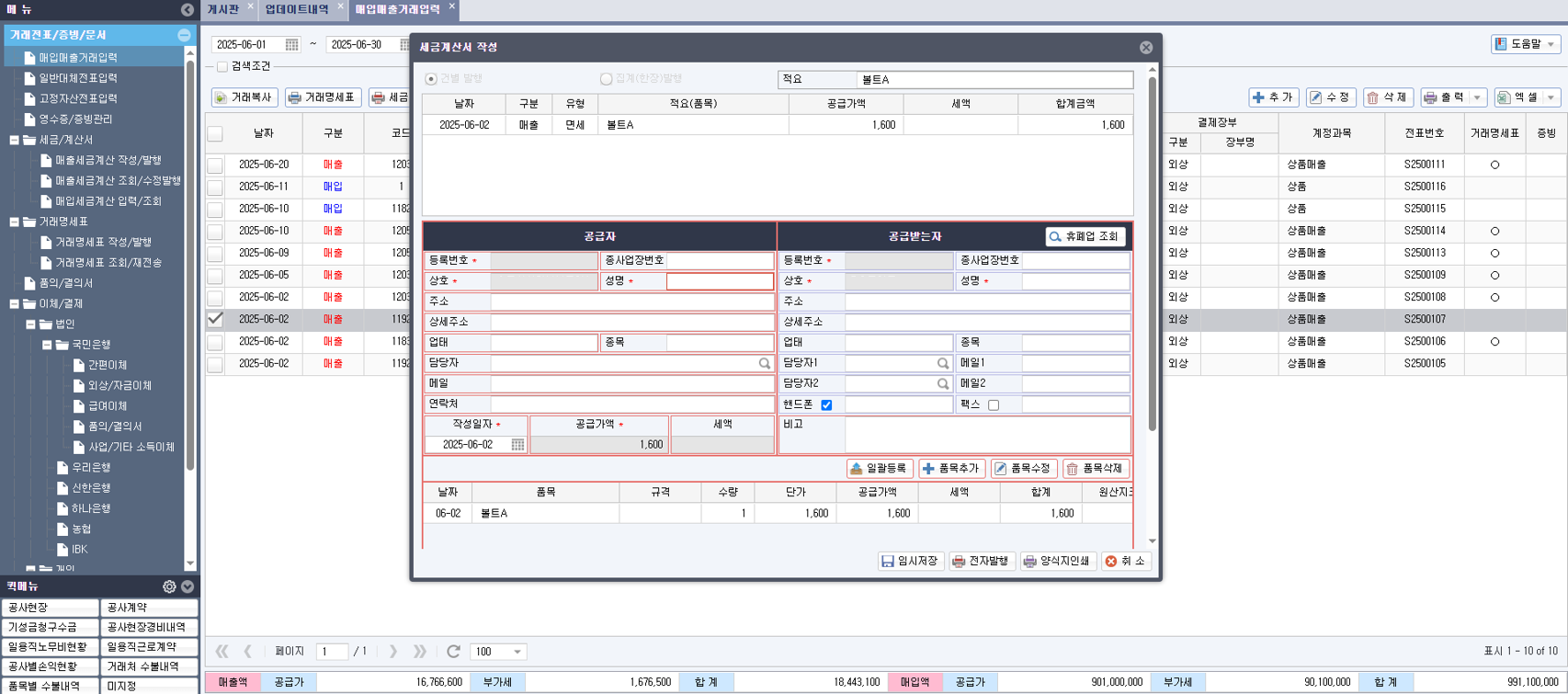This screenshot has height=694, width=1568.
Task: Click the 담당자 search magnifier icon
Action: 765,363
